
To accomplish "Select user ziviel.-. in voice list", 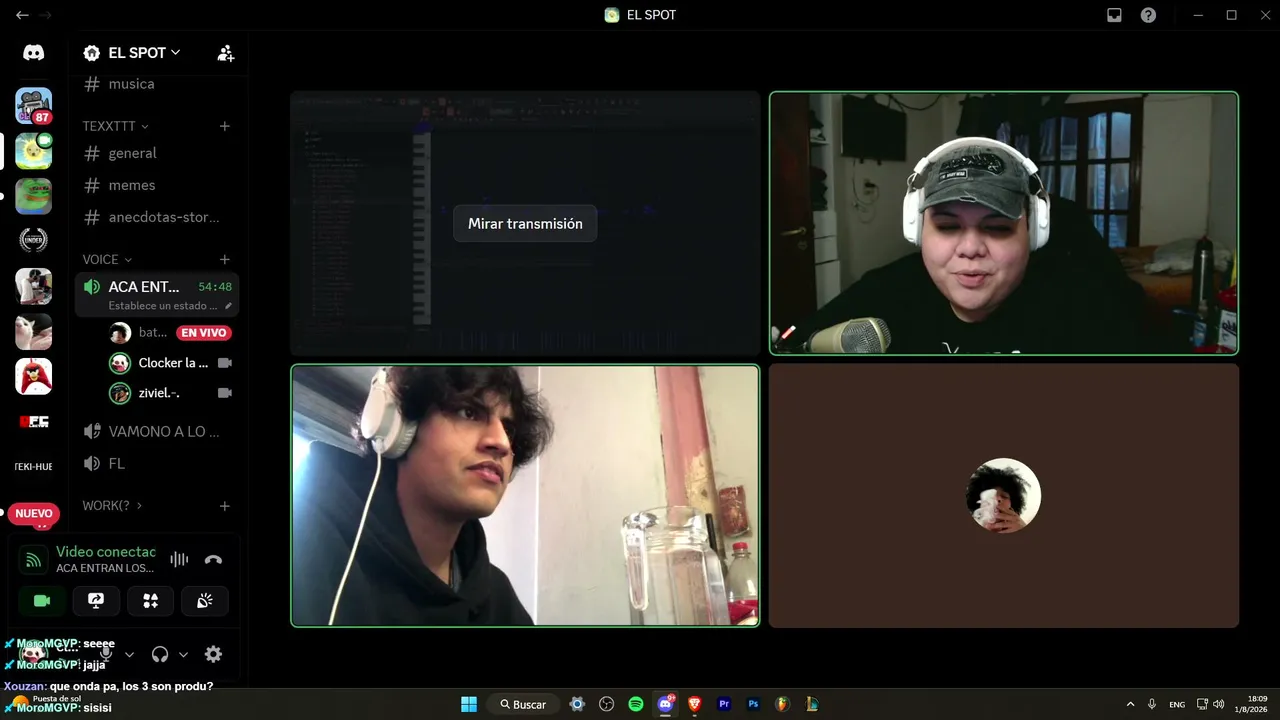I will point(170,393).
